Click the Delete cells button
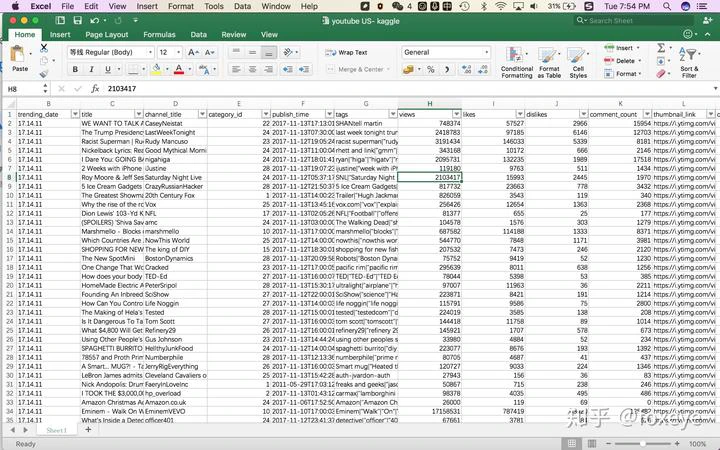 620,61
